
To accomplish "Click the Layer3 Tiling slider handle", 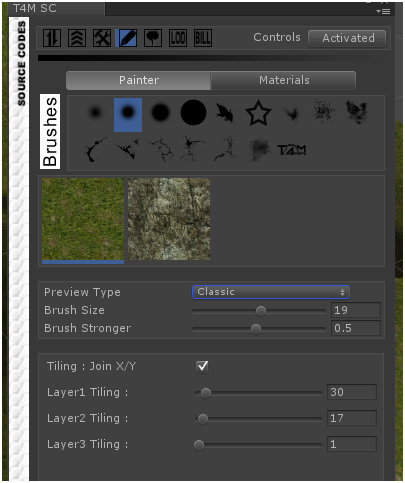I will point(199,445).
